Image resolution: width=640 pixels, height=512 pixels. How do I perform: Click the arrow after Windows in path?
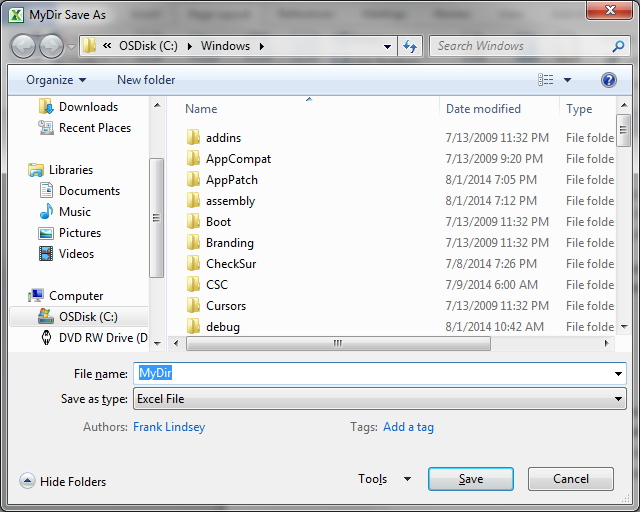(x=262, y=47)
